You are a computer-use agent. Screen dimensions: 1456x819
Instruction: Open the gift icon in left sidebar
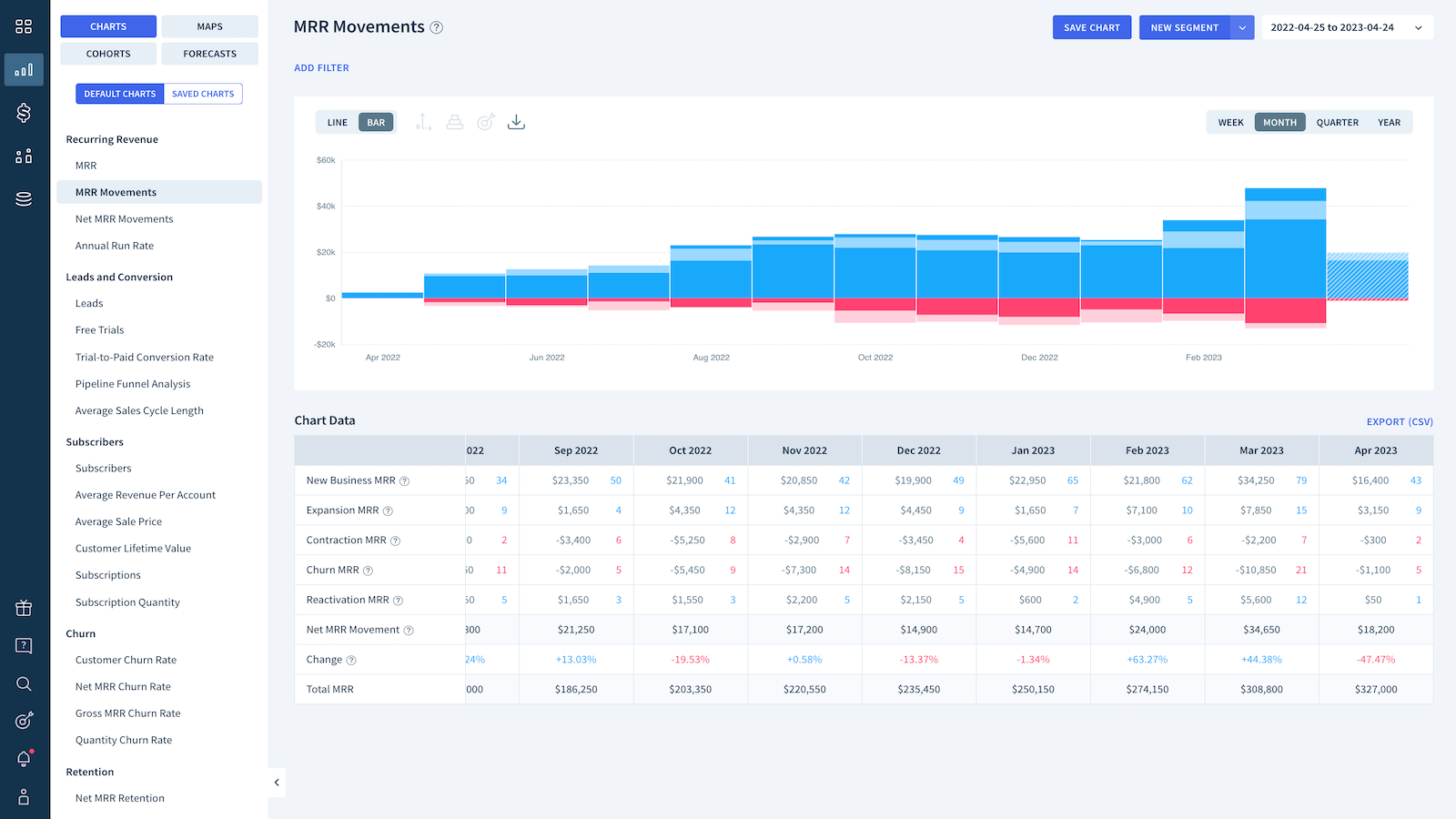[24, 608]
